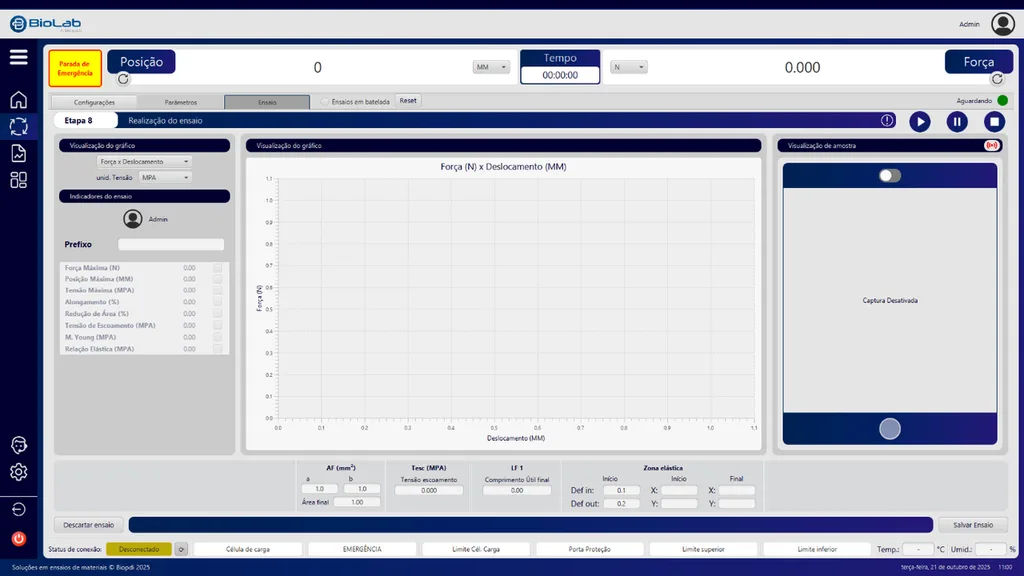Click the Def in field
The image size is (1024, 576).
click(x=621, y=490)
